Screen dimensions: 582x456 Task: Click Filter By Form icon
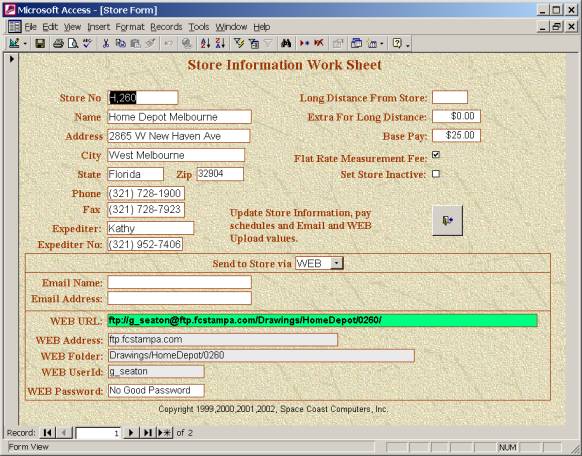[x=254, y=43]
